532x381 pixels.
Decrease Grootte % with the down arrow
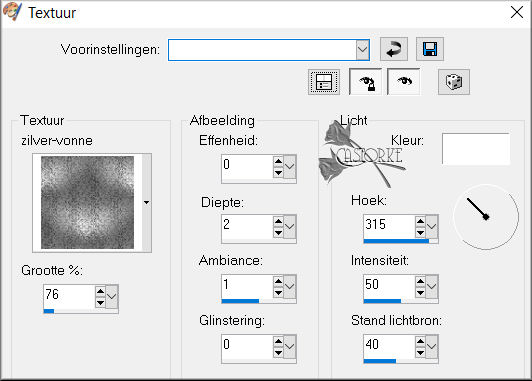point(100,302)
